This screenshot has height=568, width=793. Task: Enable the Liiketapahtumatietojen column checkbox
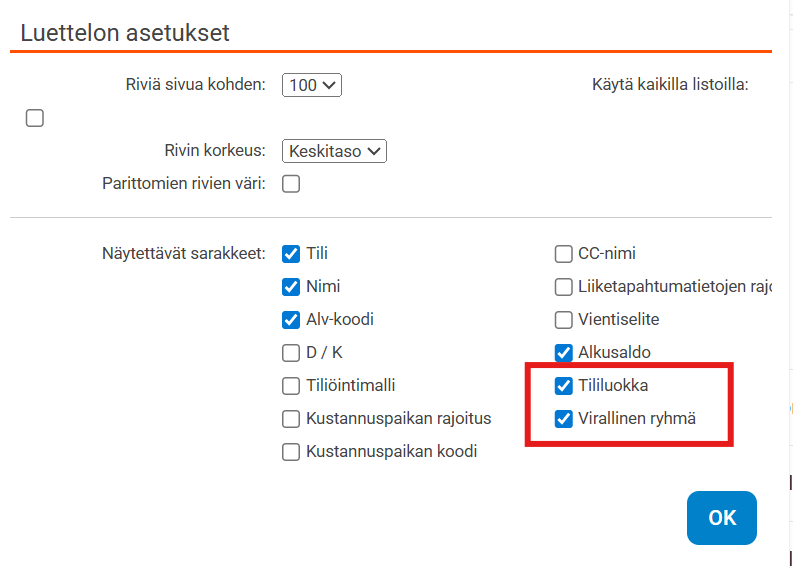(x=563, y=287)
